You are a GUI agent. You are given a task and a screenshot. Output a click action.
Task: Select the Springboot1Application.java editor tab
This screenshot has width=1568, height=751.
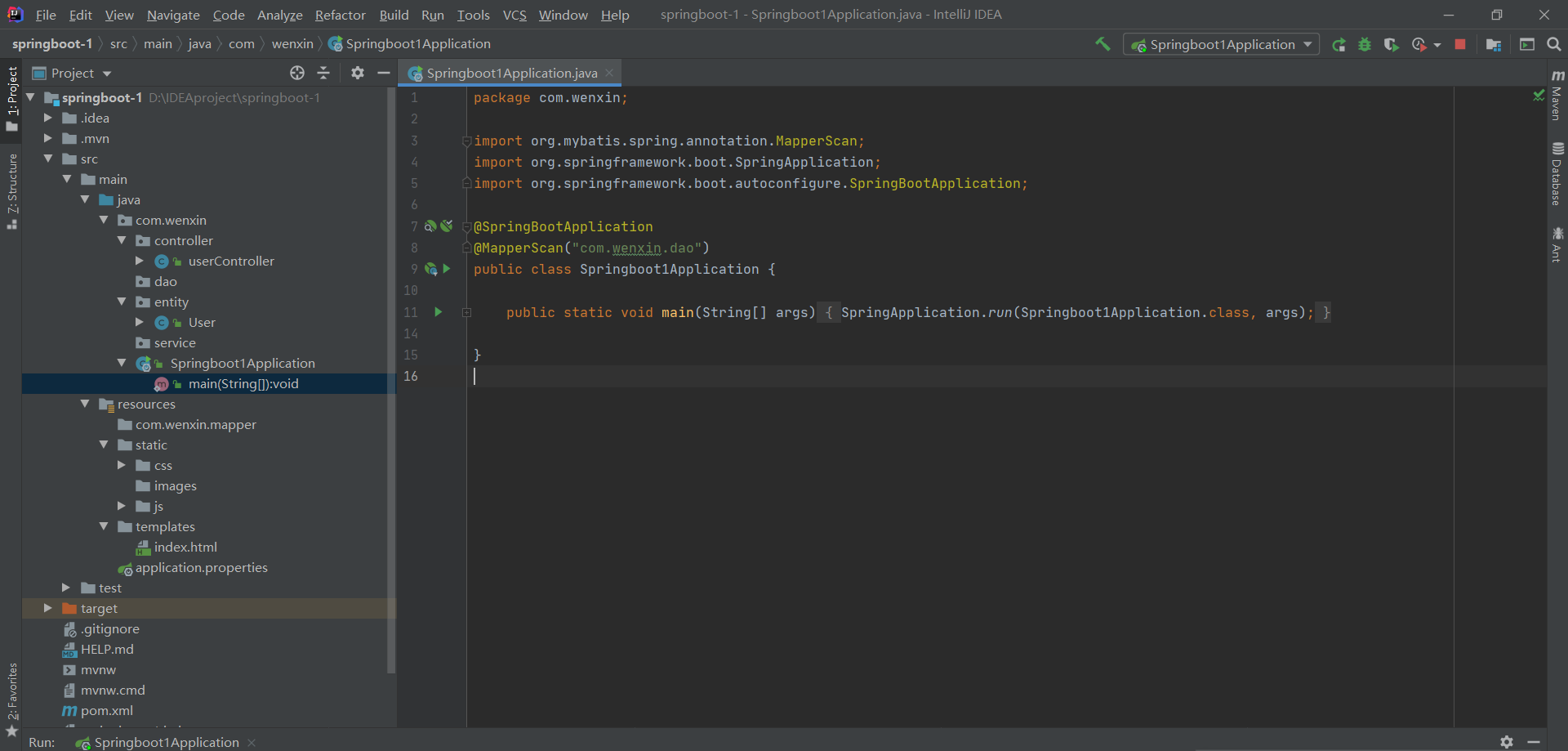pos(511,73)
